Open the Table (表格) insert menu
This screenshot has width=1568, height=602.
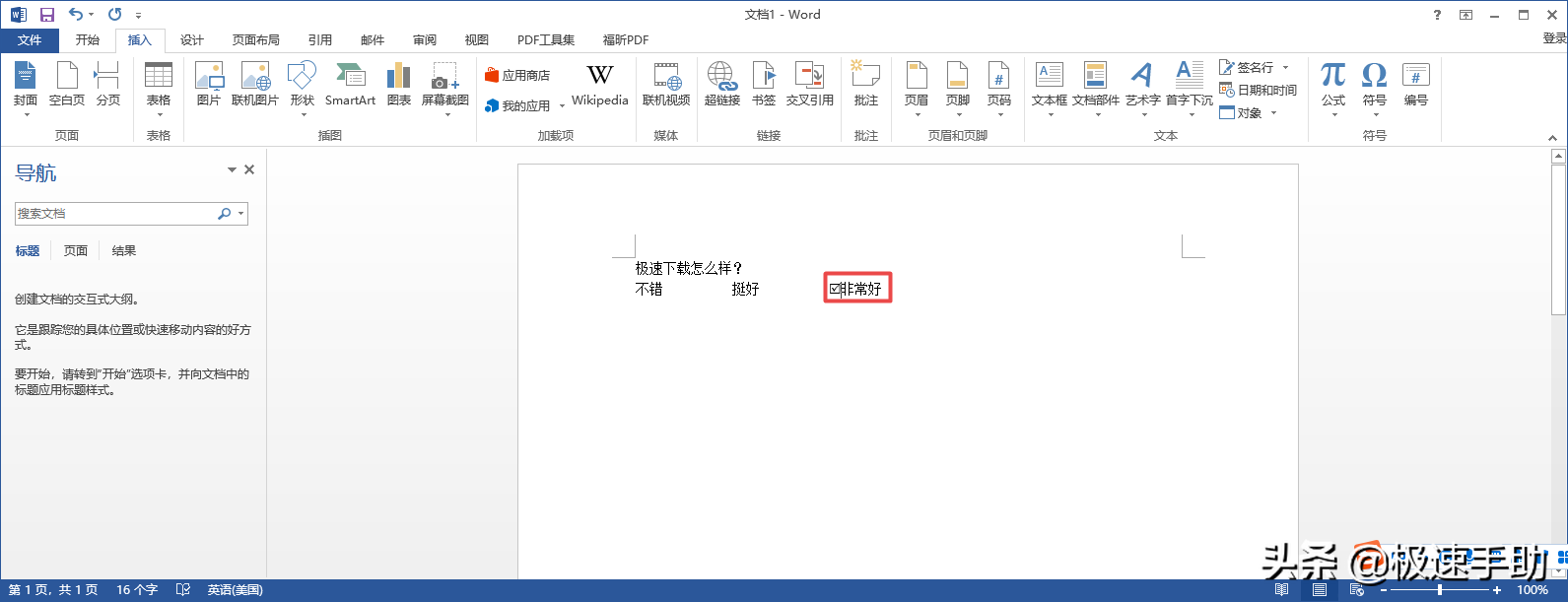159,88
